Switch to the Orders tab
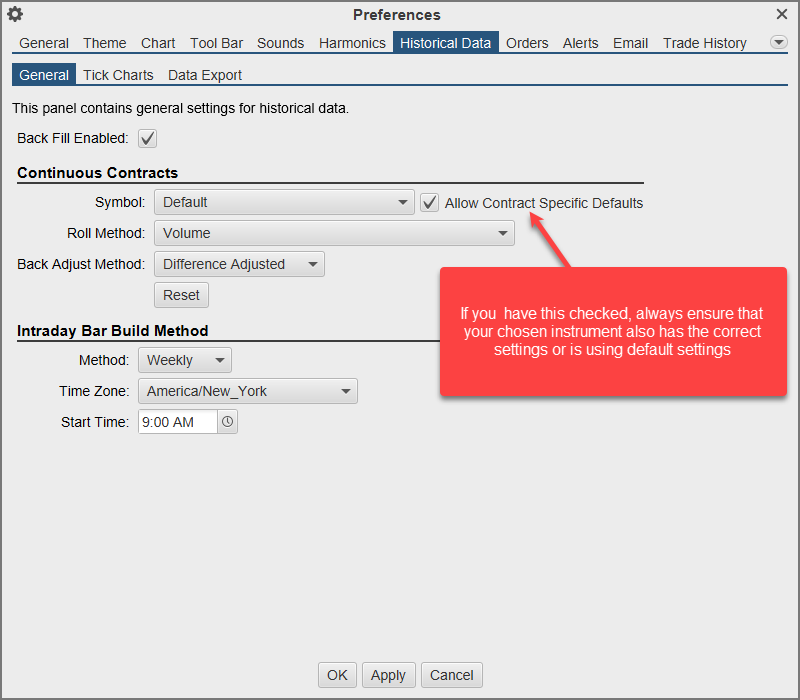Image resolution: width=800 pixels, height=700 pixels. [x=527, y=43]
